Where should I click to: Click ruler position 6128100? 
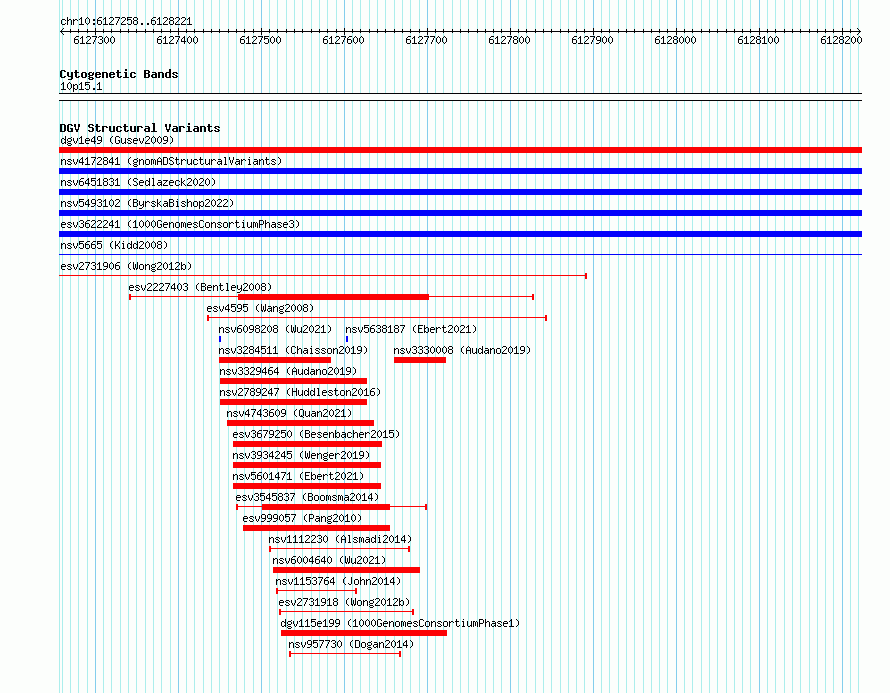(x=758, y=40)
